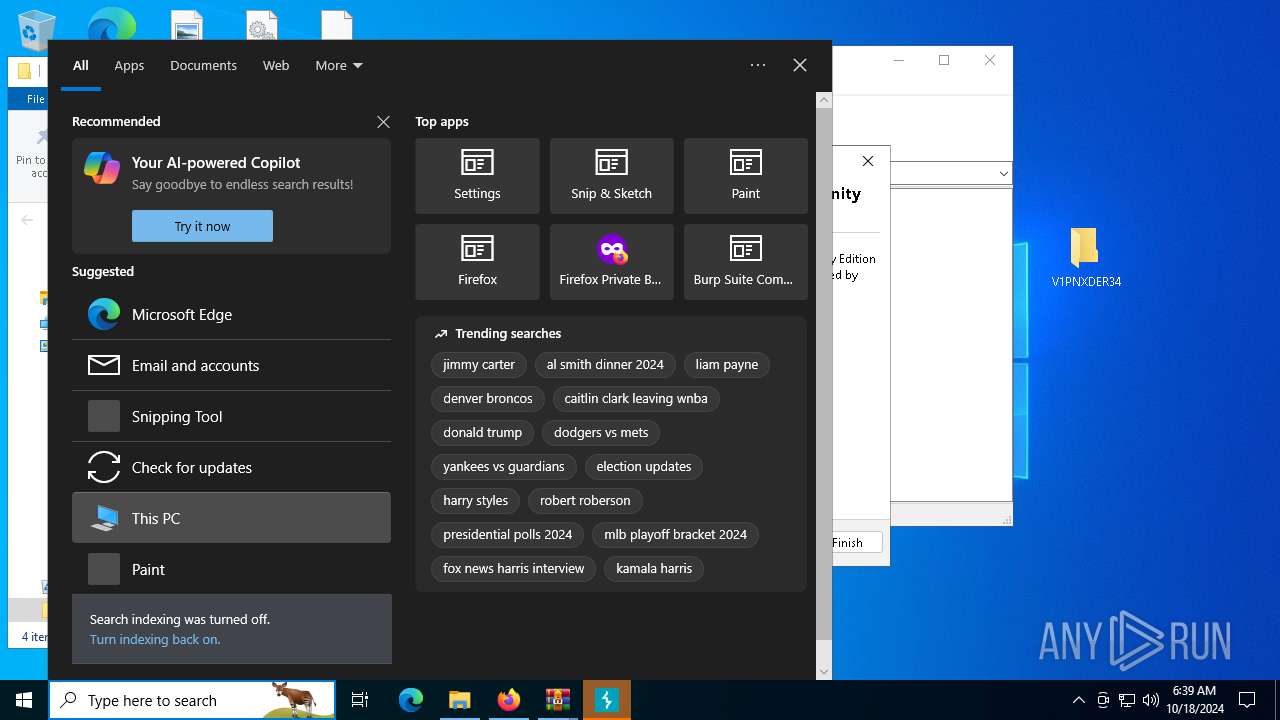The image size is (1280, 720).
Task: Open the Settings top app tile
Action: (x=477, y=176)
